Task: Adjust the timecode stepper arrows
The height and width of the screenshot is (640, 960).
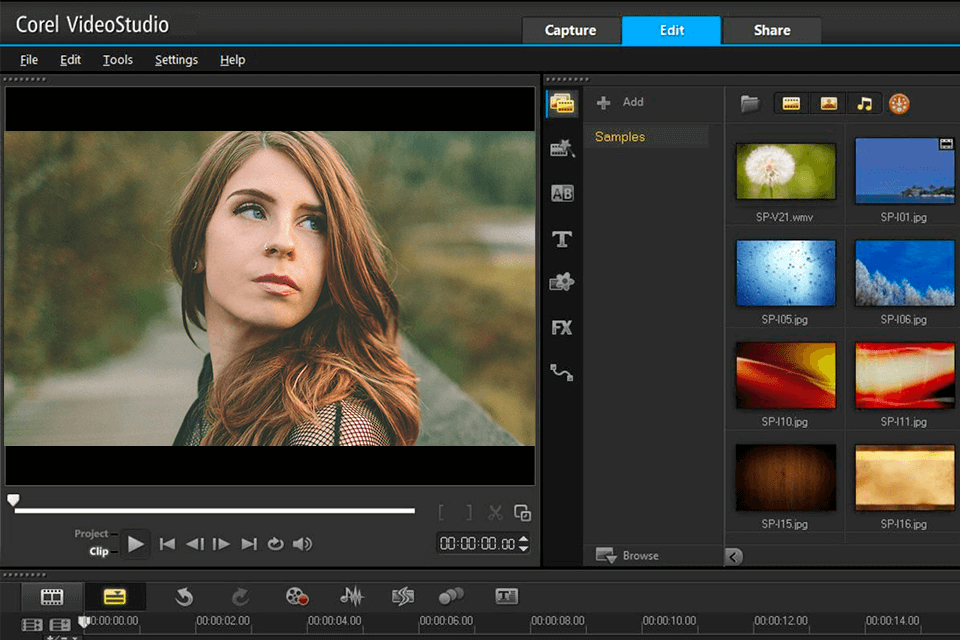Action: pos(523,544)
